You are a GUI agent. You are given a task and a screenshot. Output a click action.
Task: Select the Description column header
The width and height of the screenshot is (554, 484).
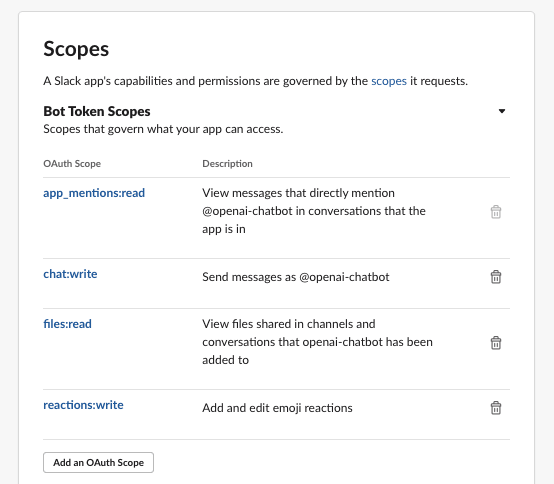[x=228, y=164]
